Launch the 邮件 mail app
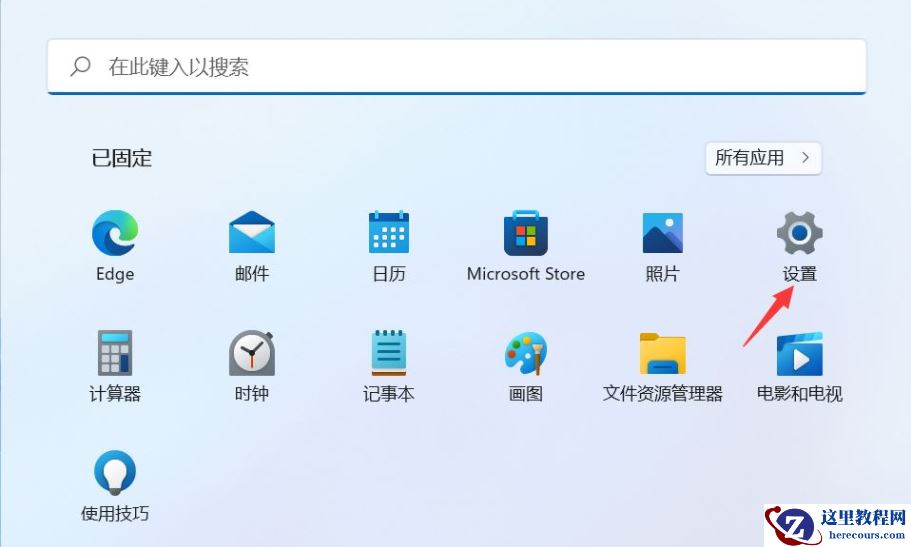The image size is (911, 547). click(x=252, y=233)
